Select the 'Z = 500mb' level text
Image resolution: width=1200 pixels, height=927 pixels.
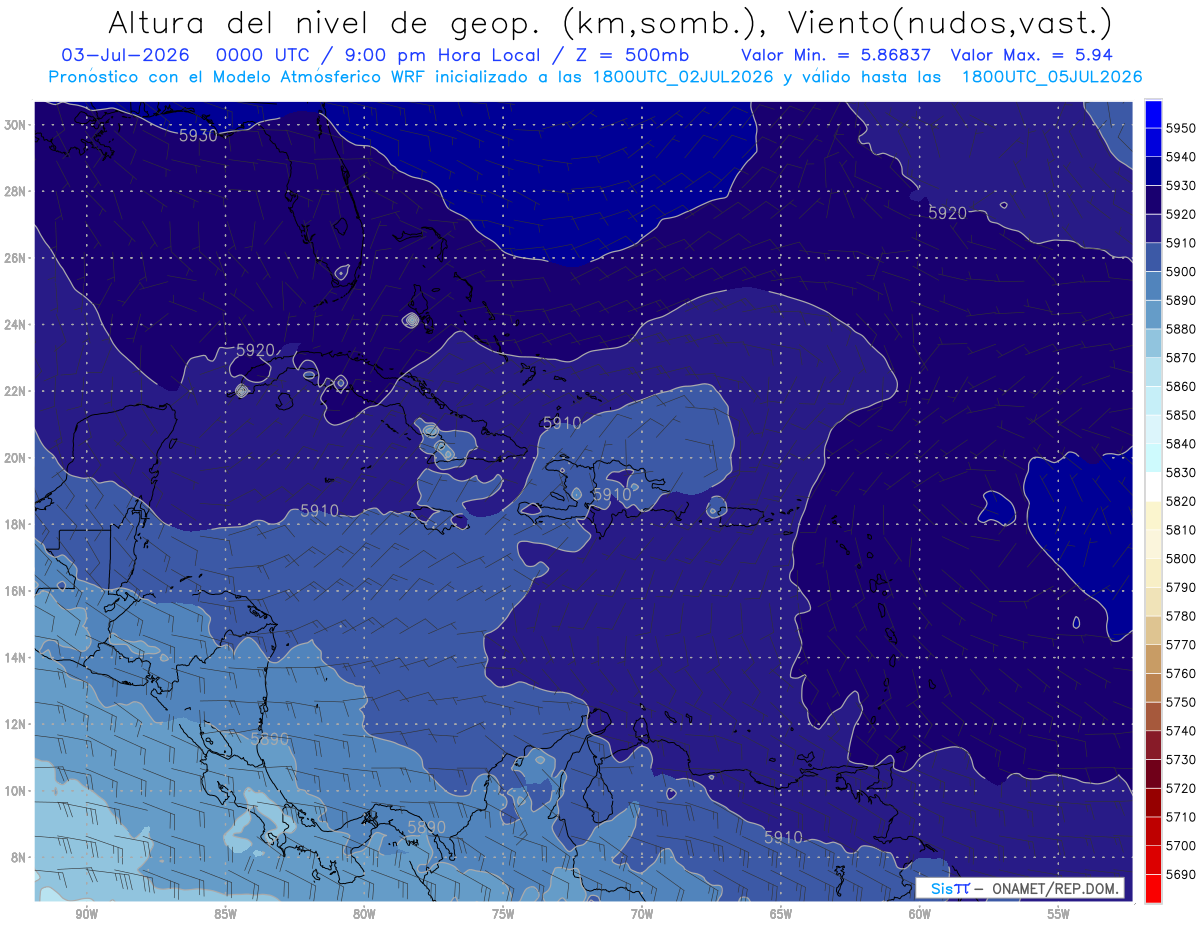[x=632, y=55]
